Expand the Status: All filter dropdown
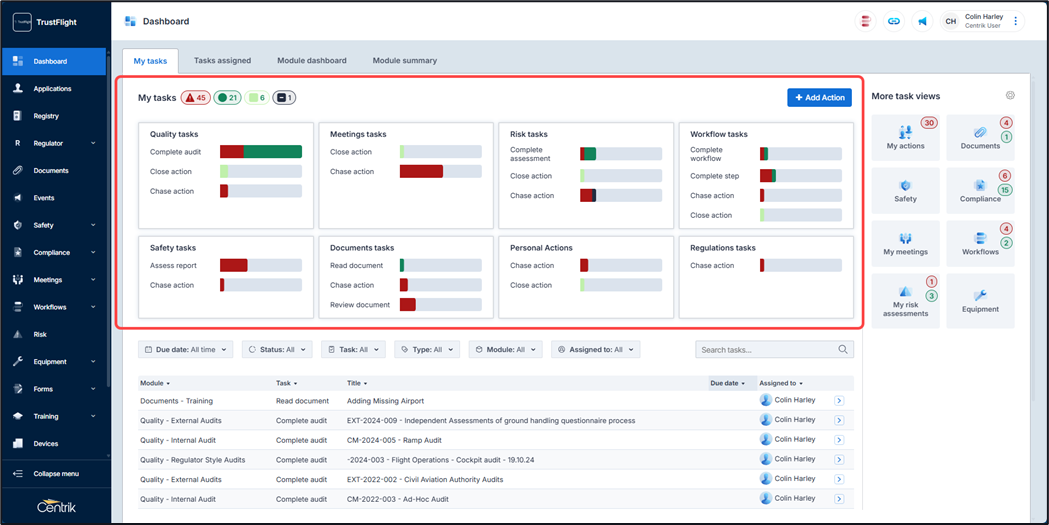 tap(277, 350)
